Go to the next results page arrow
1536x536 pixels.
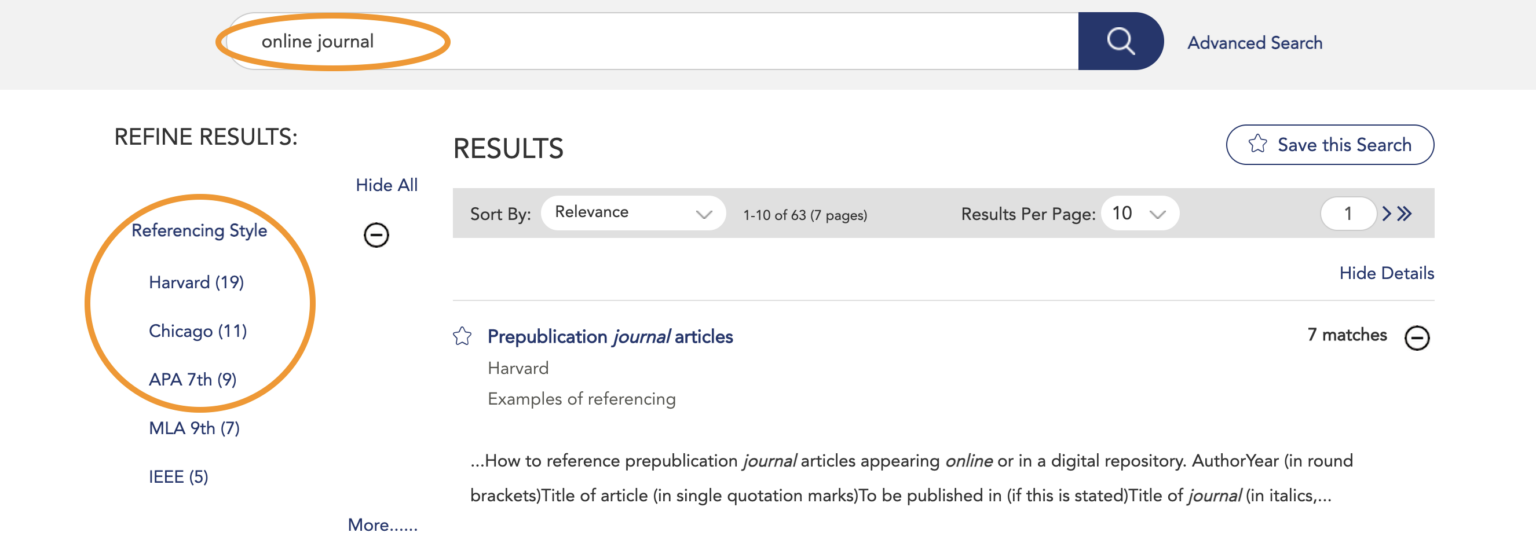1387,213
